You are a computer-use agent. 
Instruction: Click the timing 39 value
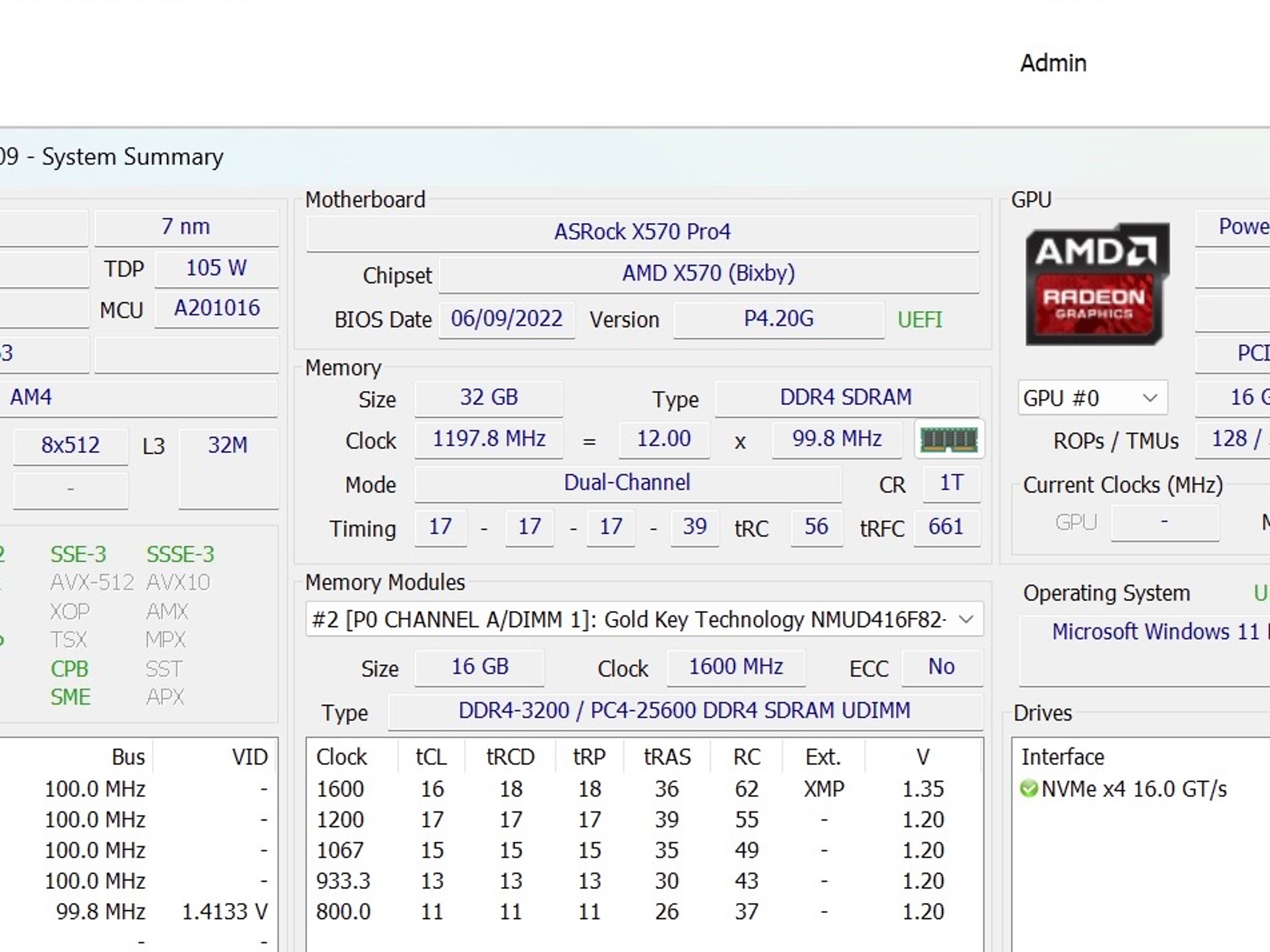[695, 527]
